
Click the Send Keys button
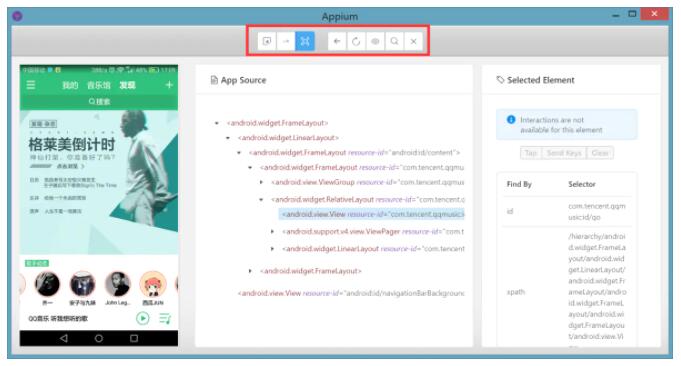point(564,153)
